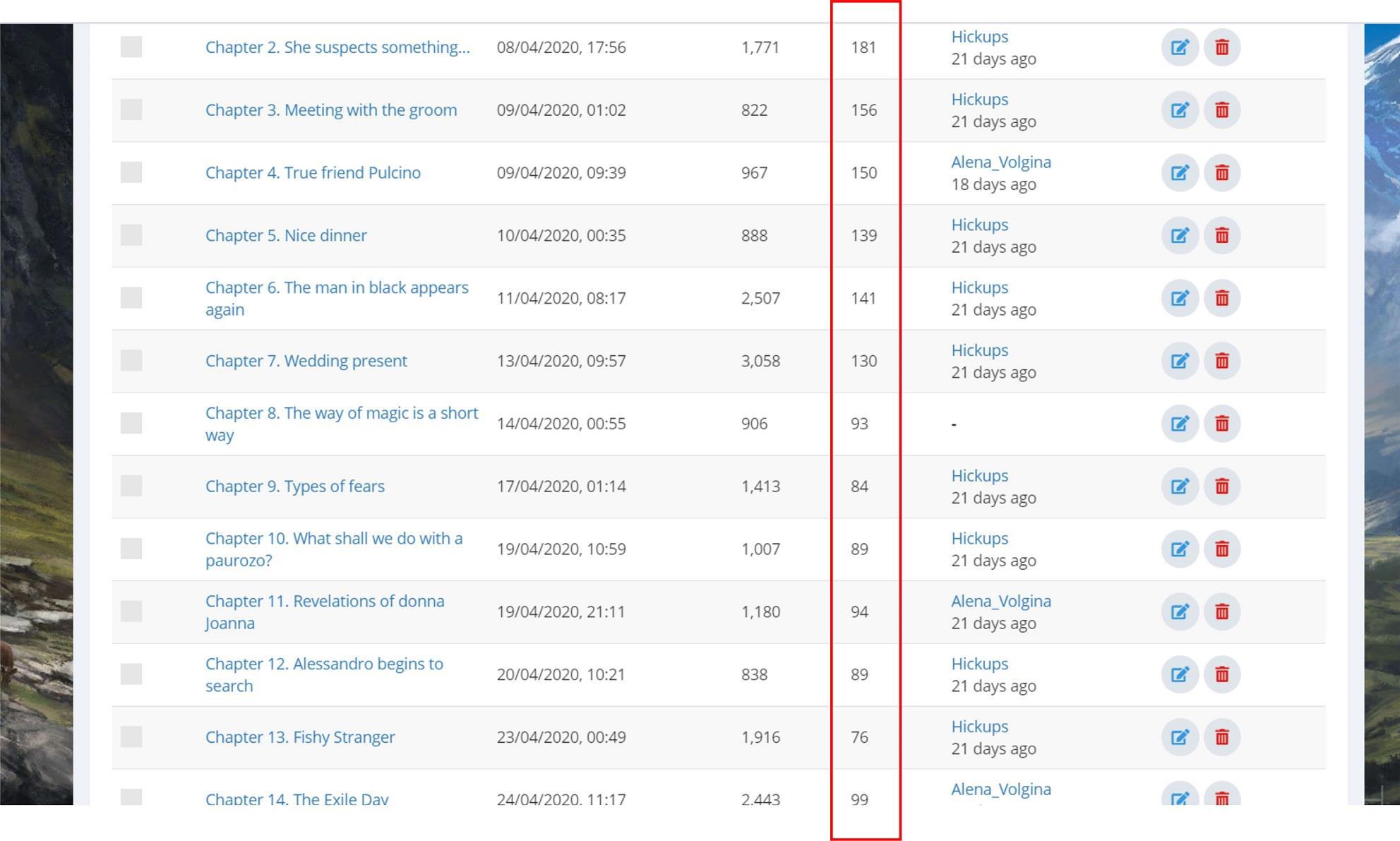Viewport: 1400px width, 841px height.
Task: Click edit icon for Chapter 2 row
Action: coord(1180,47)
